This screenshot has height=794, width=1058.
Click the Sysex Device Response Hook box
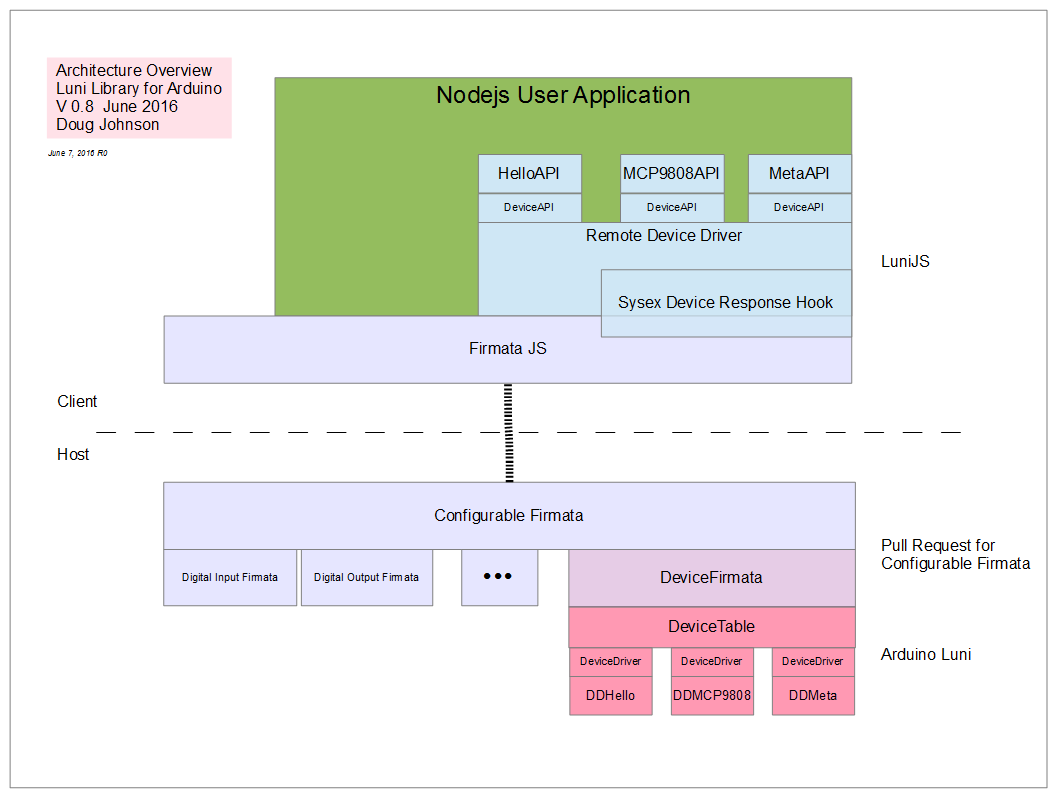tap(726, 303)
